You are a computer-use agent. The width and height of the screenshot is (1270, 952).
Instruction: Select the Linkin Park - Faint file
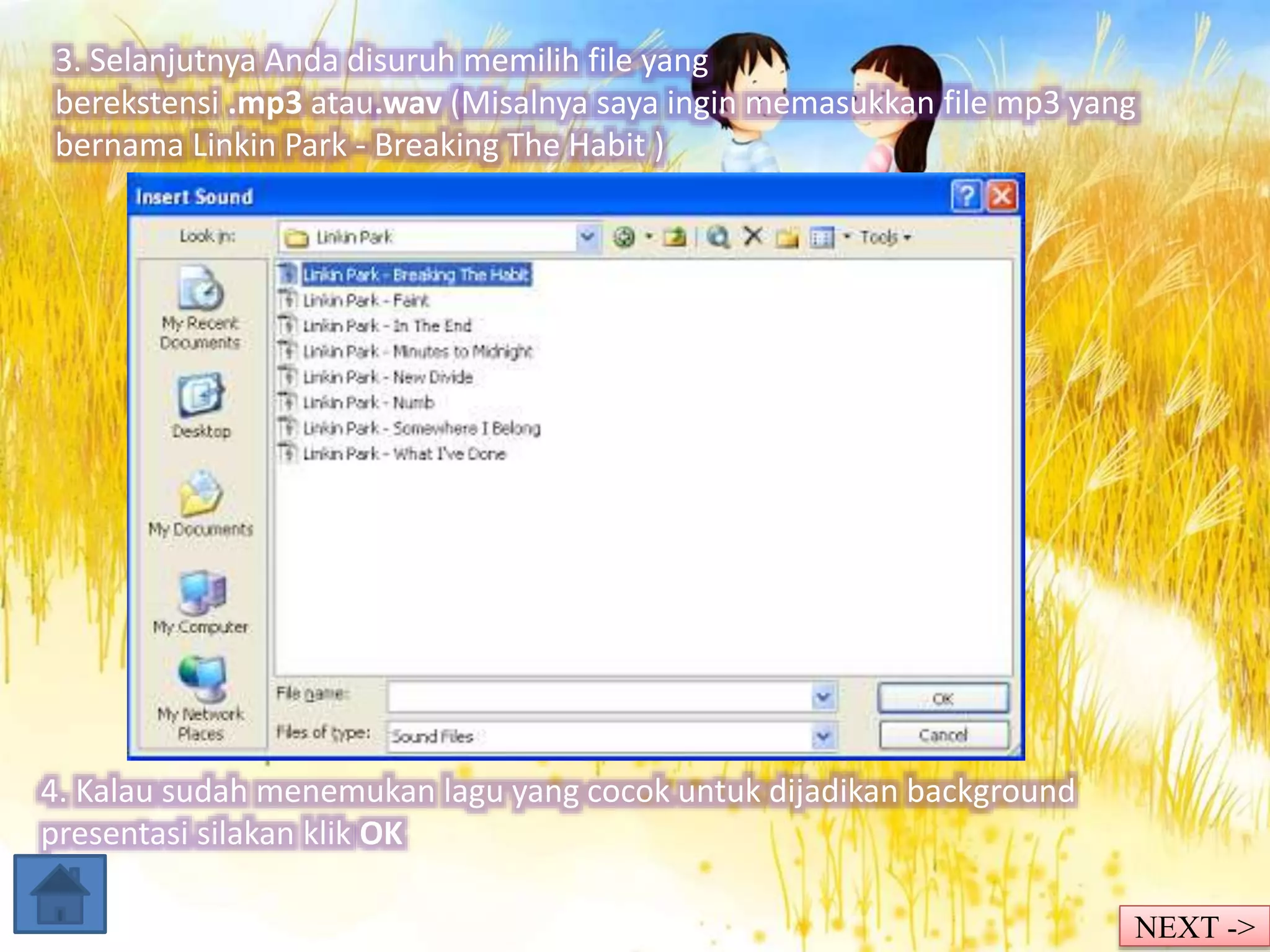pos(366,301)
